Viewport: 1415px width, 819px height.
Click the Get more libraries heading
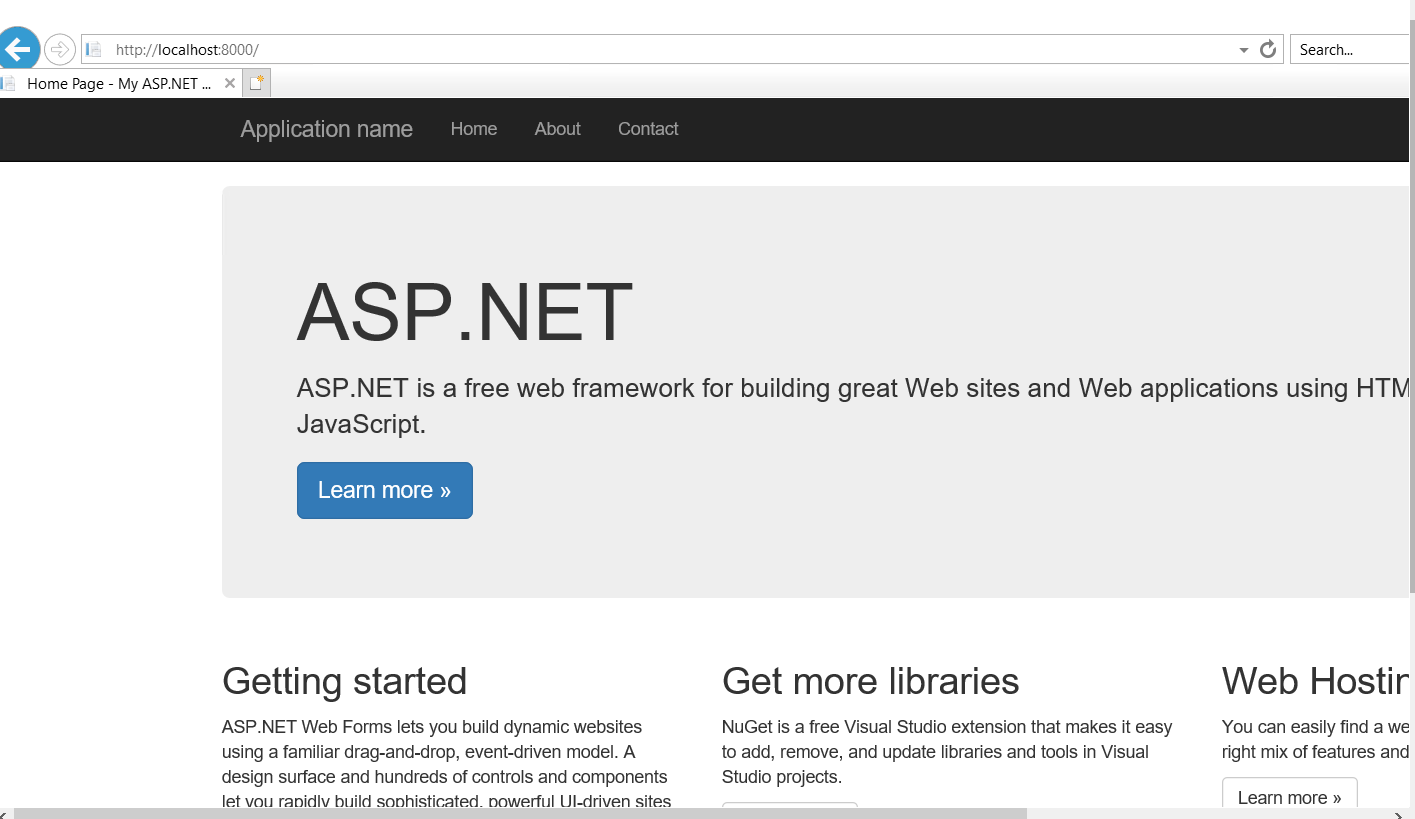pyautogui.click(x=870, y=681)
